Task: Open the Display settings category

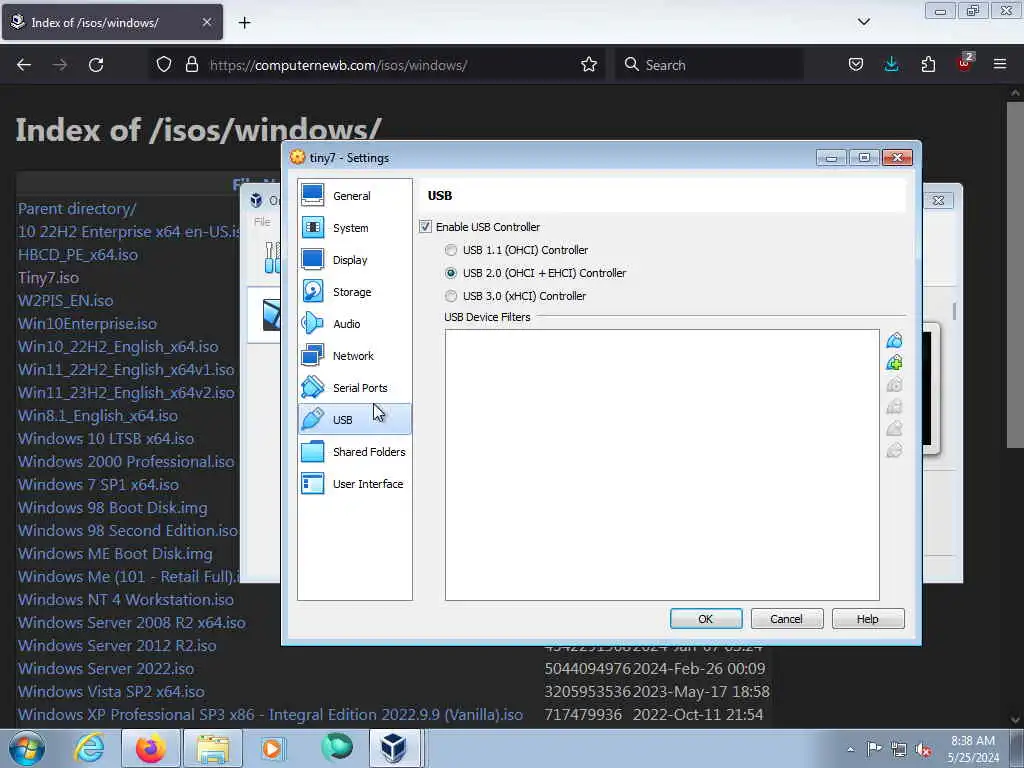Action: [x=355, y=260]
